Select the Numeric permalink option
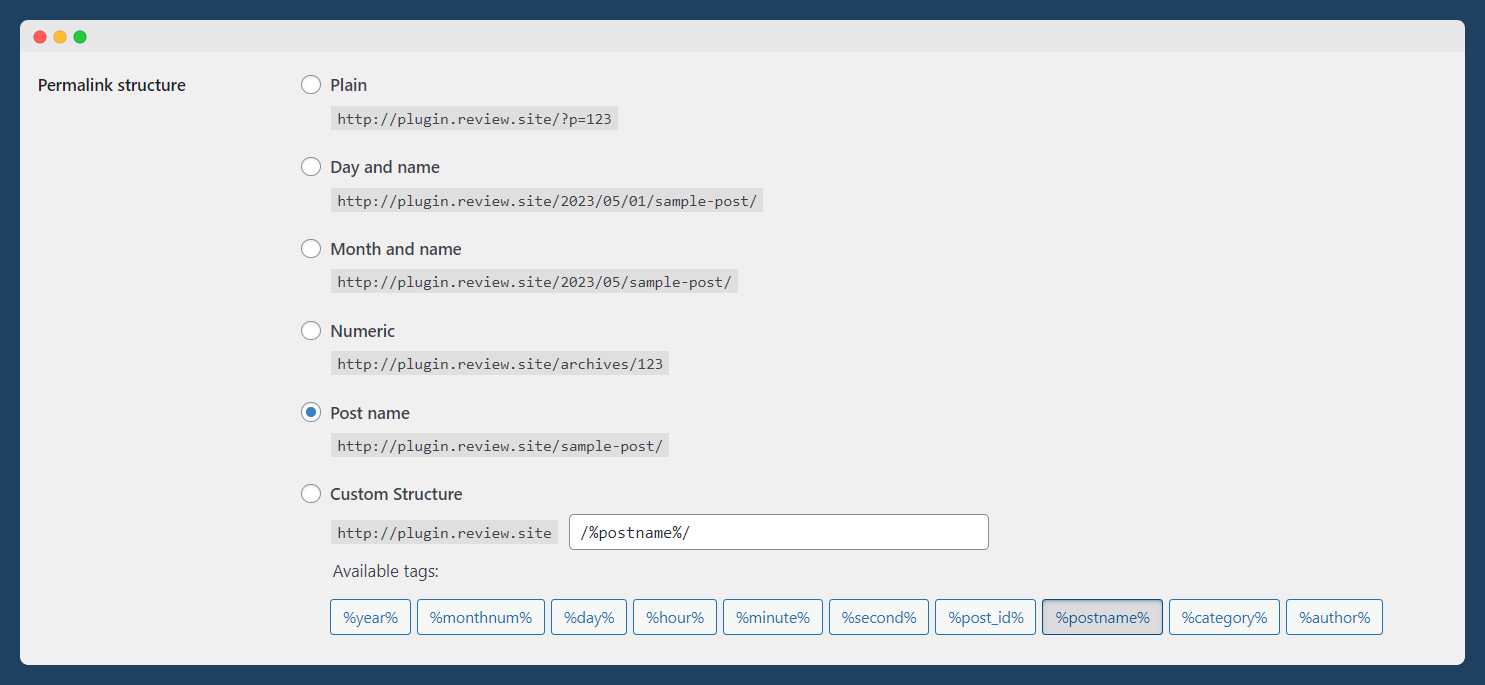The image size is (1485, 685). click(x=310, y=330)
